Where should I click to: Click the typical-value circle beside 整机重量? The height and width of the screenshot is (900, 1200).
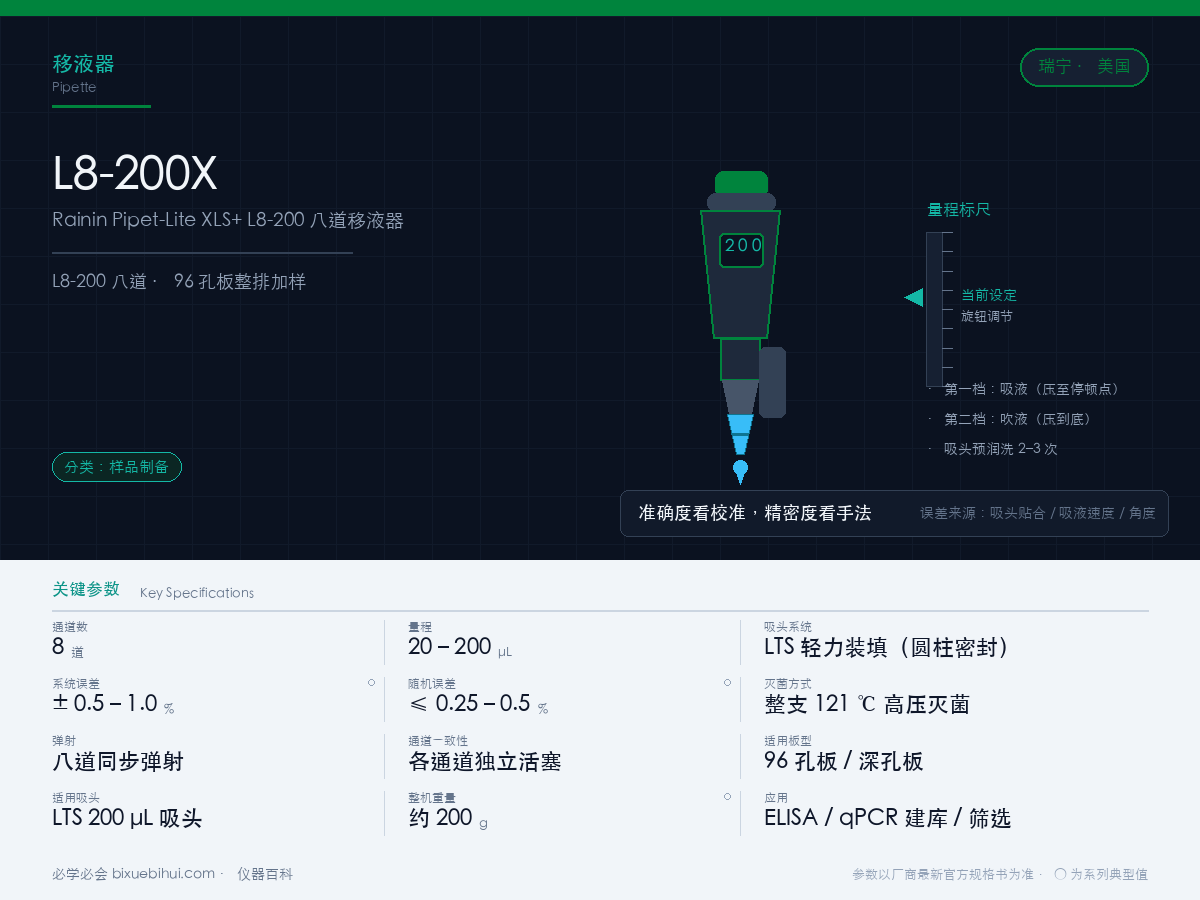click(x=727, y=796)
